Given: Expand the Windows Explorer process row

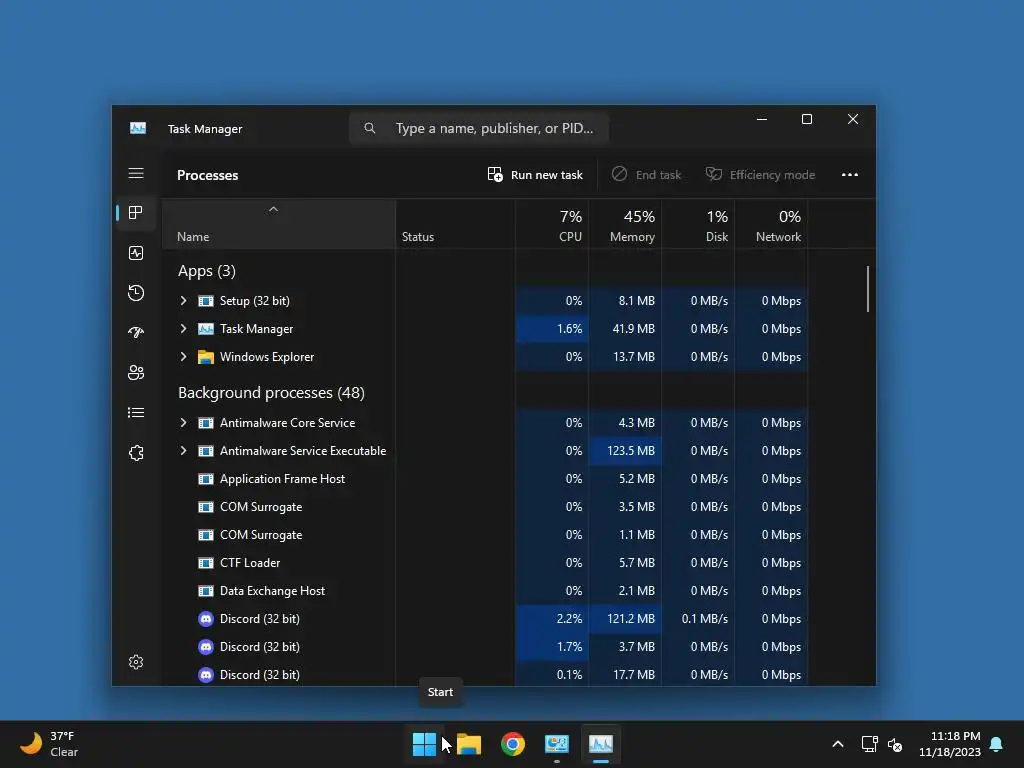Looking at the screenshot, I should [x=184, y=357].
